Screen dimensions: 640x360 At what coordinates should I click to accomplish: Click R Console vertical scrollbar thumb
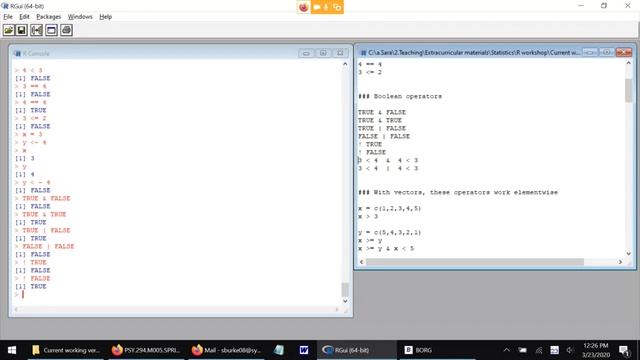[345, 289]
